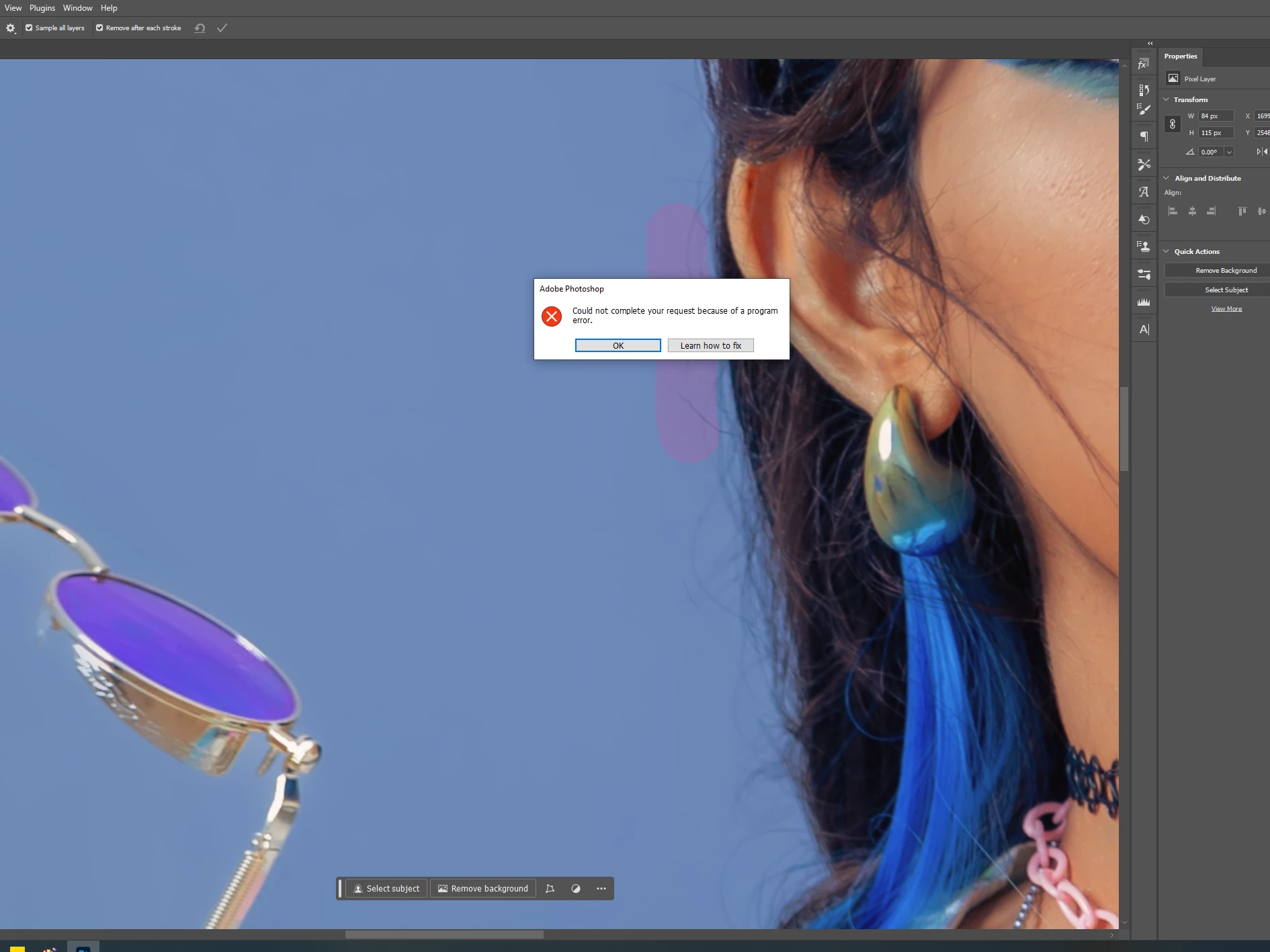Click the Learn how to fix button

710,345
